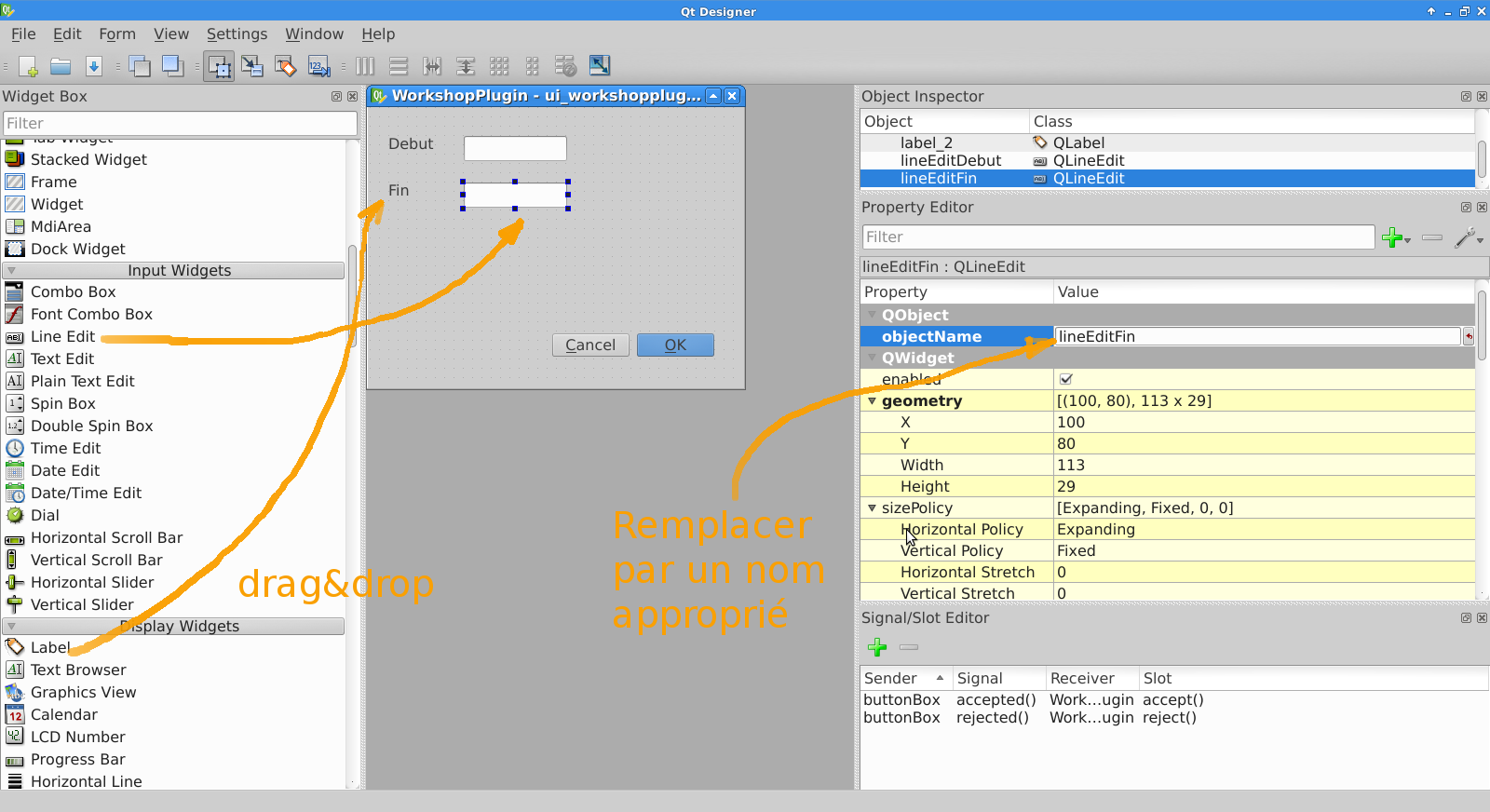The height and width of the screenshot is (812, 1490).
Task: Toggle the enabled property checkbox
Action: (x=1066, y=379)
